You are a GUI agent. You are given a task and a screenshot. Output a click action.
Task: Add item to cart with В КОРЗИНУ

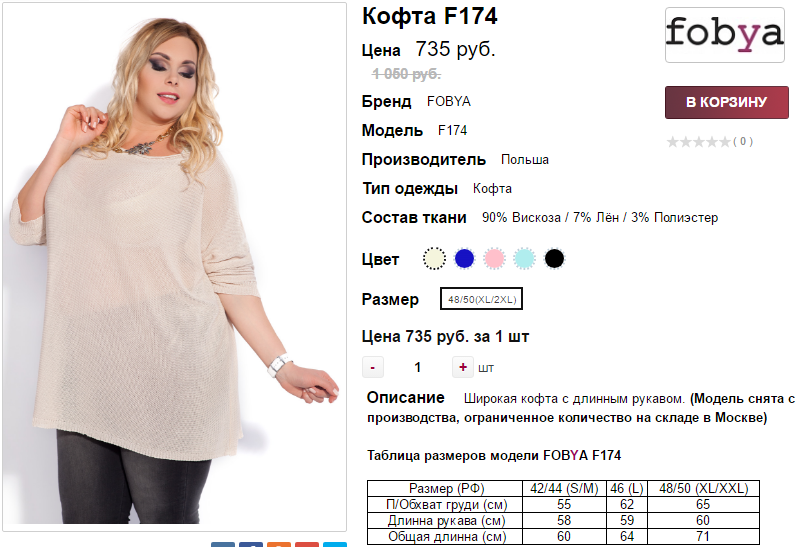pyautogui.click(x=727, y=102)
